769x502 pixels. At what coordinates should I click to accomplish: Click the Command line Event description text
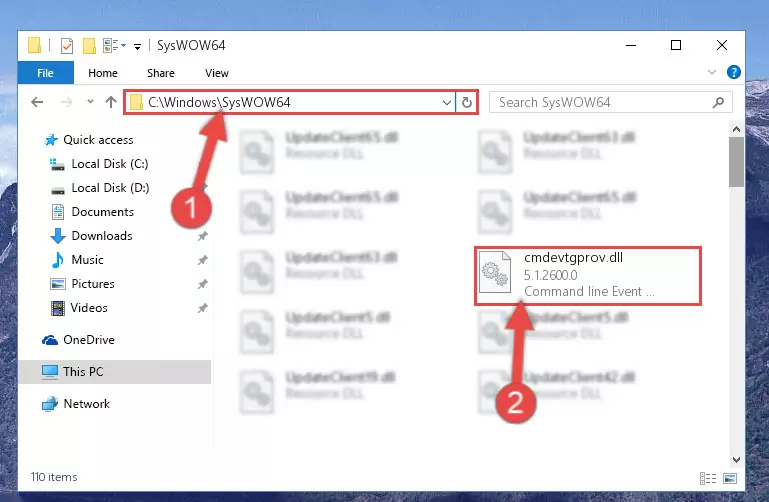[589, 292]
